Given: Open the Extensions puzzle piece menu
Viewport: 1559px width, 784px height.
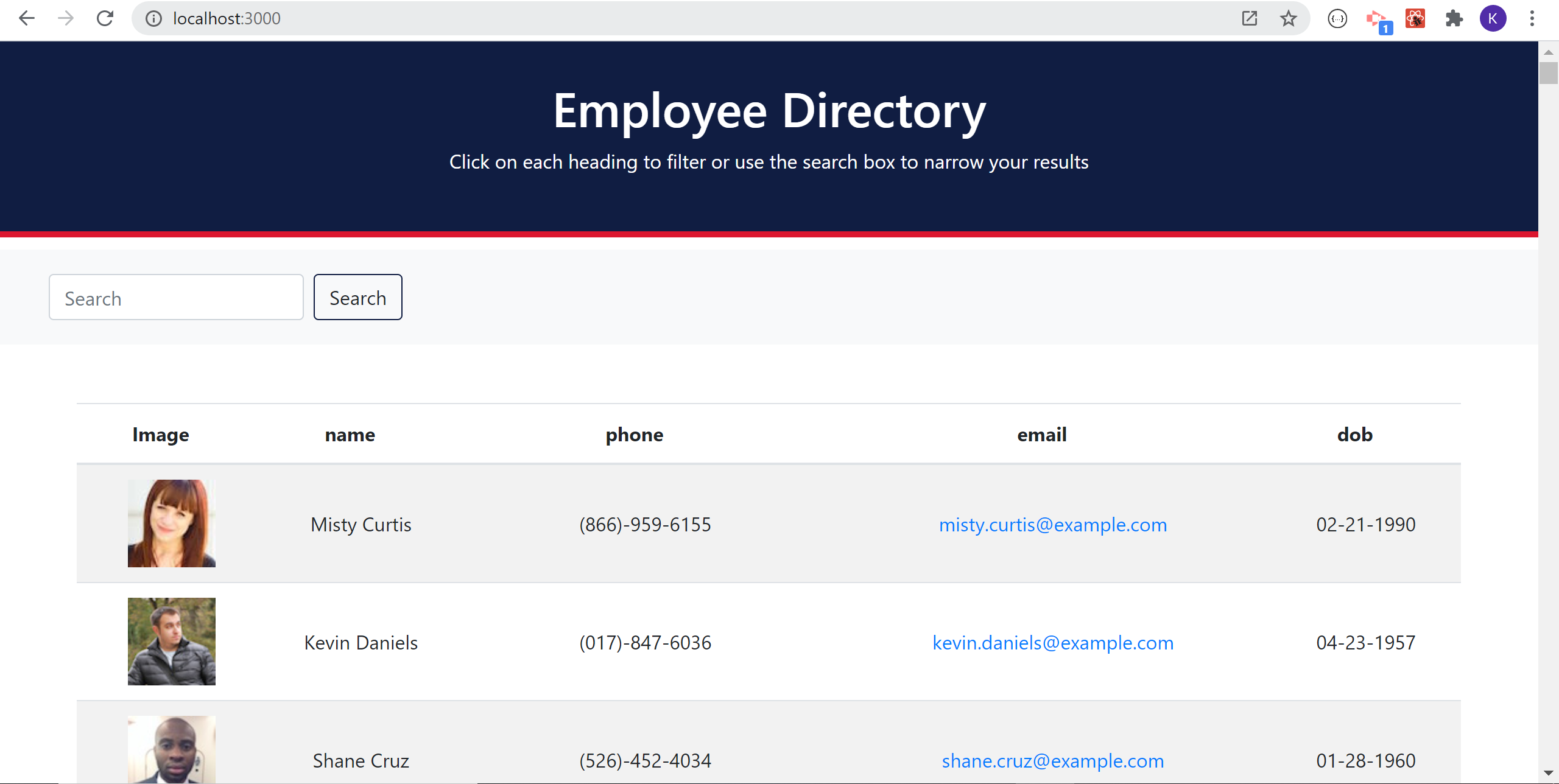Looking at the screenshot, I should [1454, 18].
